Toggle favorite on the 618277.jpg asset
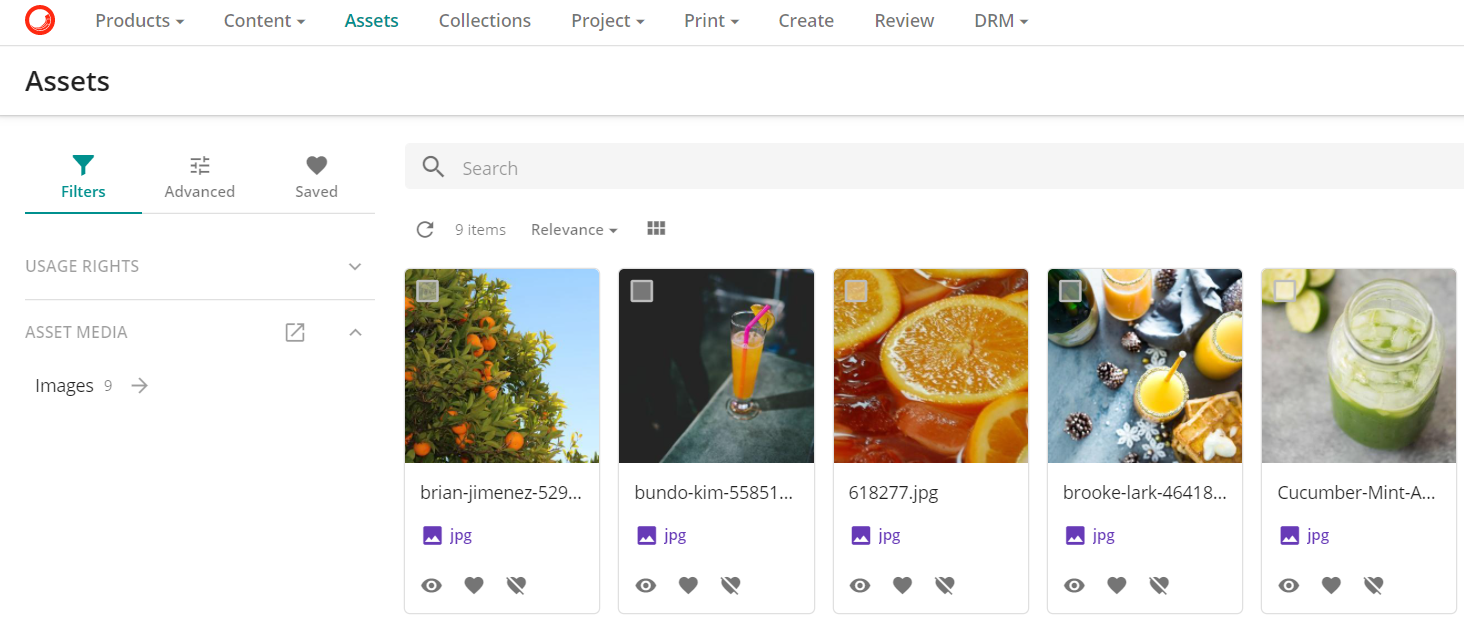The width and height of the screenshot is (1464, 626). tap(902, 585)
